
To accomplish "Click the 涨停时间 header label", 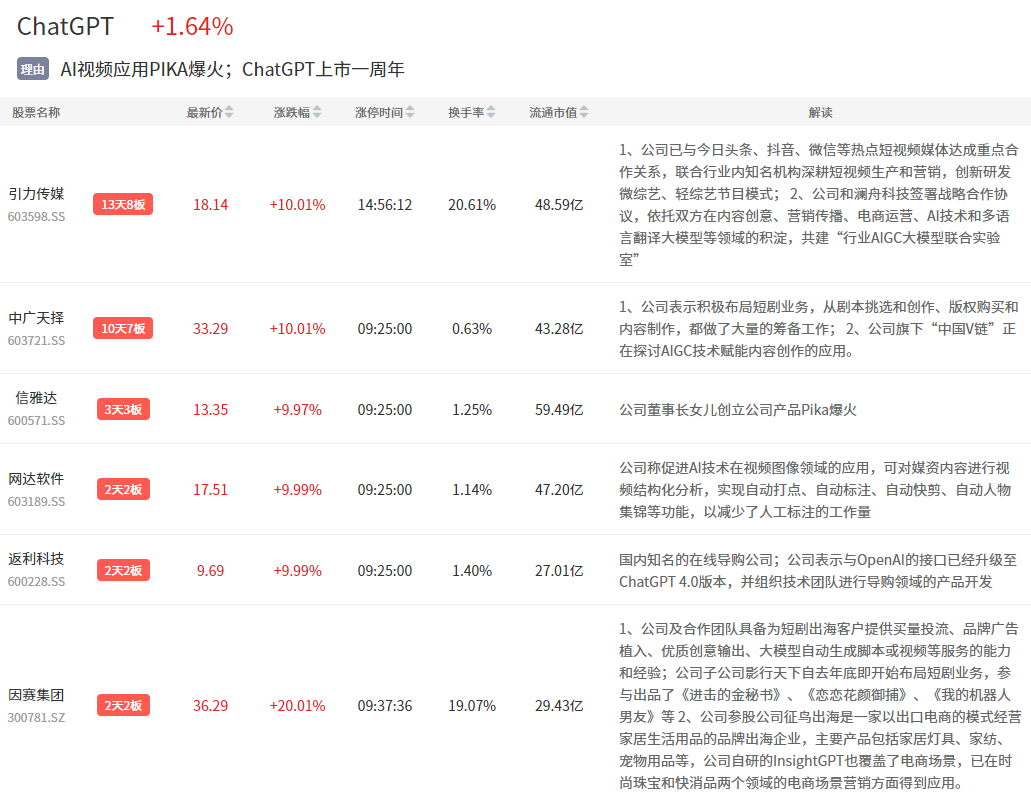I will pyautogui.click(x=379, y=112).
